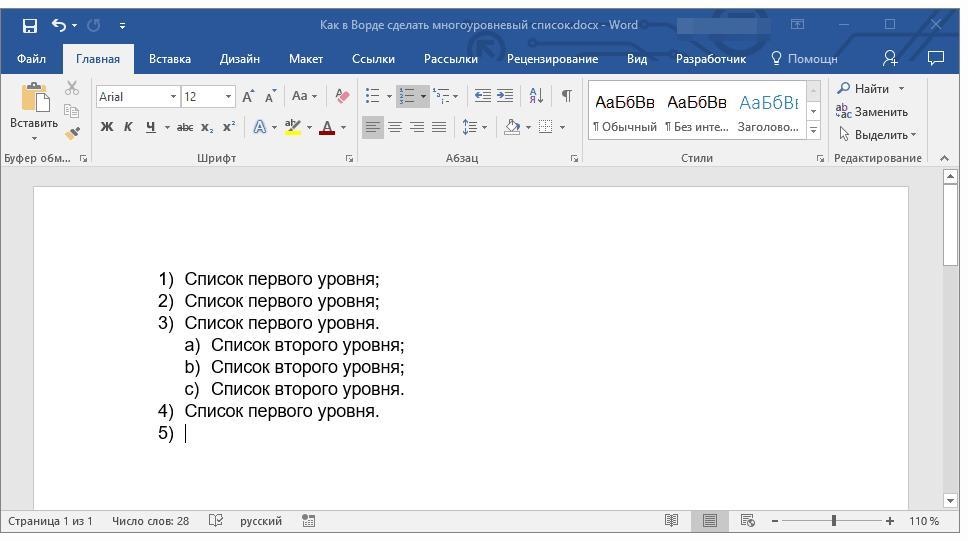The image size is (968, 541).
Task: Toggle bold formatting (Ж)
Action: (107, 127)
